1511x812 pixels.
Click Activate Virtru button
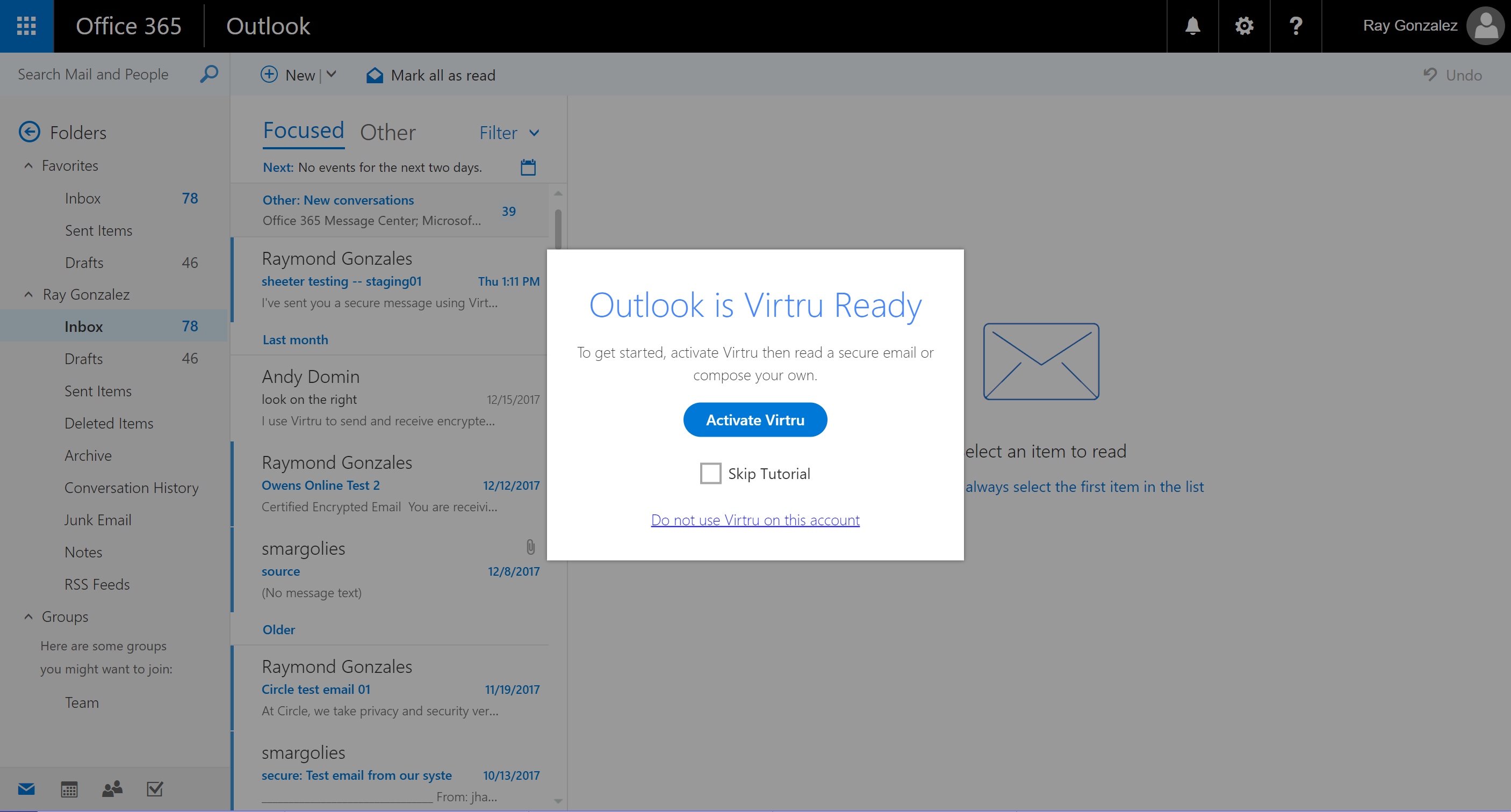755,418
